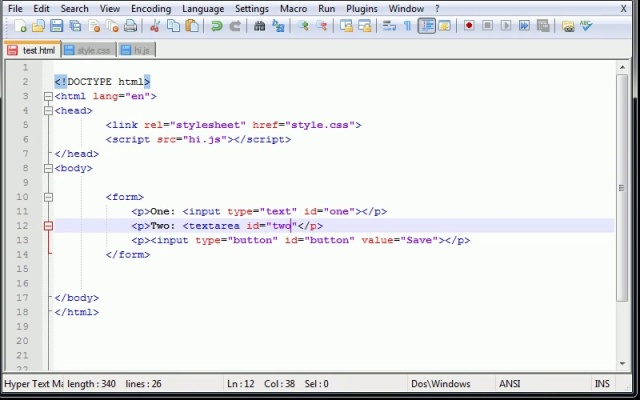Open the Replace dialog icon

(278, 26)
